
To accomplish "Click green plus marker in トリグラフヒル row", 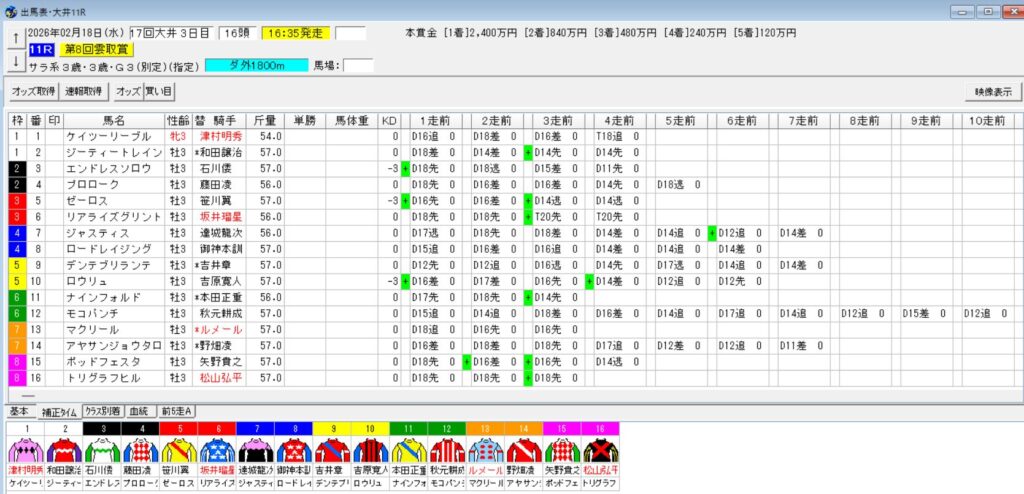I will (528, 378).
